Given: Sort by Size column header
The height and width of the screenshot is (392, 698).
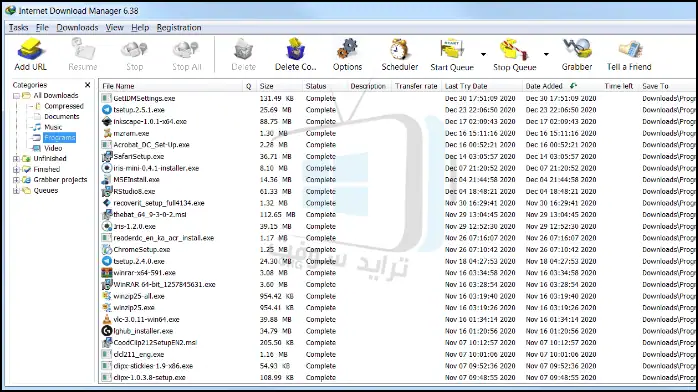Looking at the screenshot, I should (279, 86).
